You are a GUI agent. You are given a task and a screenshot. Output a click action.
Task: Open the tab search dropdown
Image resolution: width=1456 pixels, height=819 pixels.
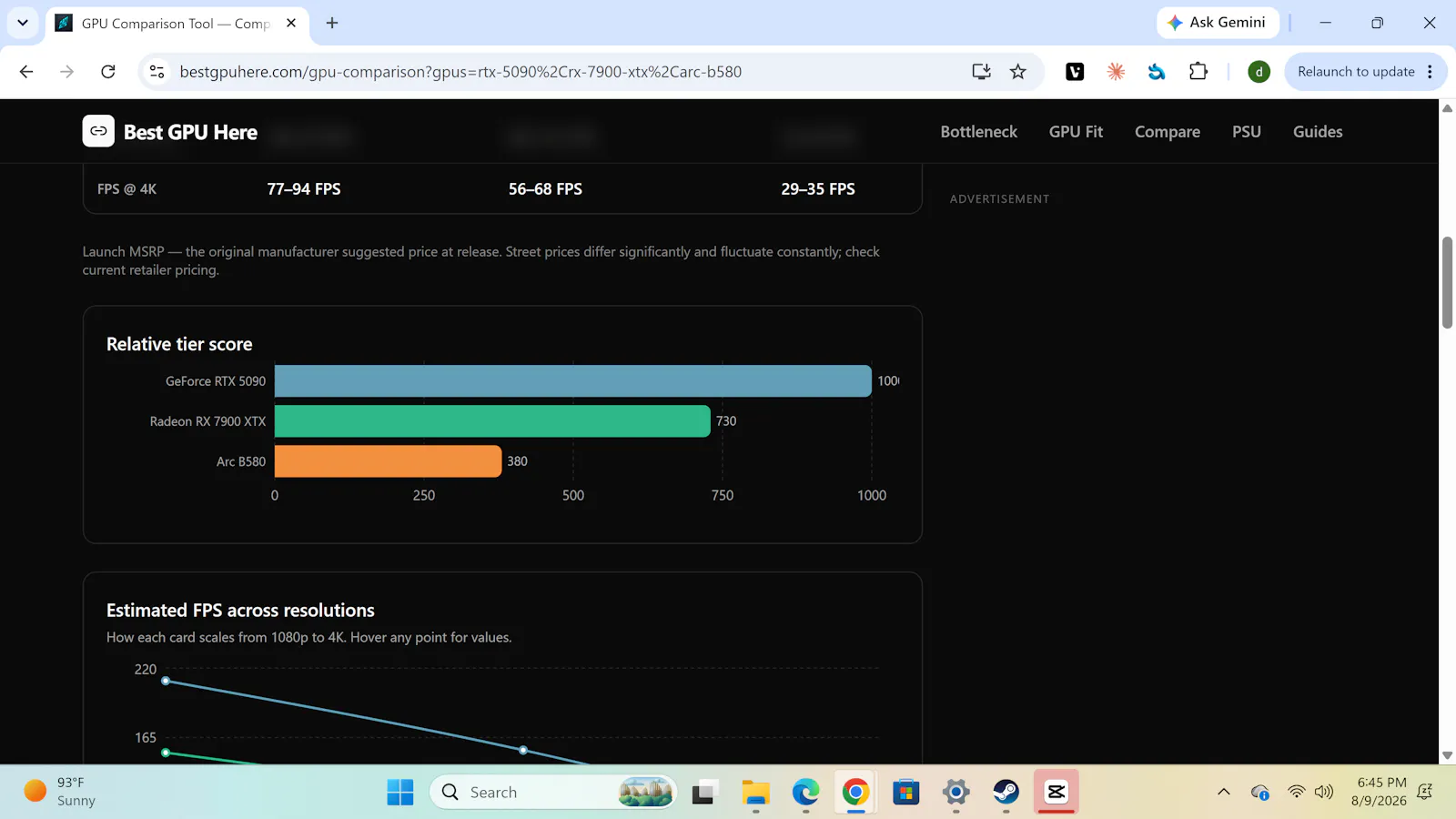tap(23, 23)
